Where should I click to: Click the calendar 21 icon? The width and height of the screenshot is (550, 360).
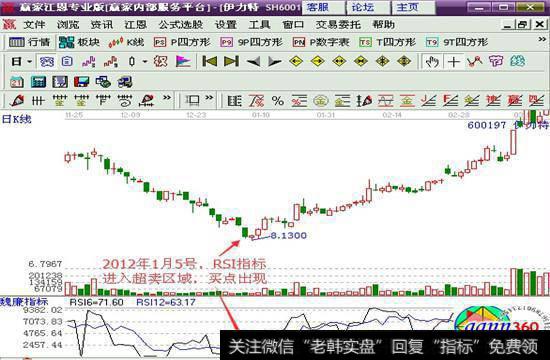click(16, 82)
